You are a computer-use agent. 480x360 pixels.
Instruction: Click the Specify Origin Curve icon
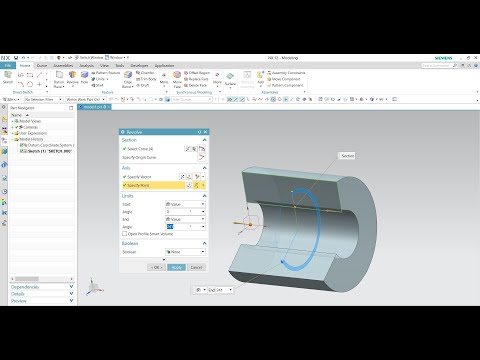click(x=201, y=157)
